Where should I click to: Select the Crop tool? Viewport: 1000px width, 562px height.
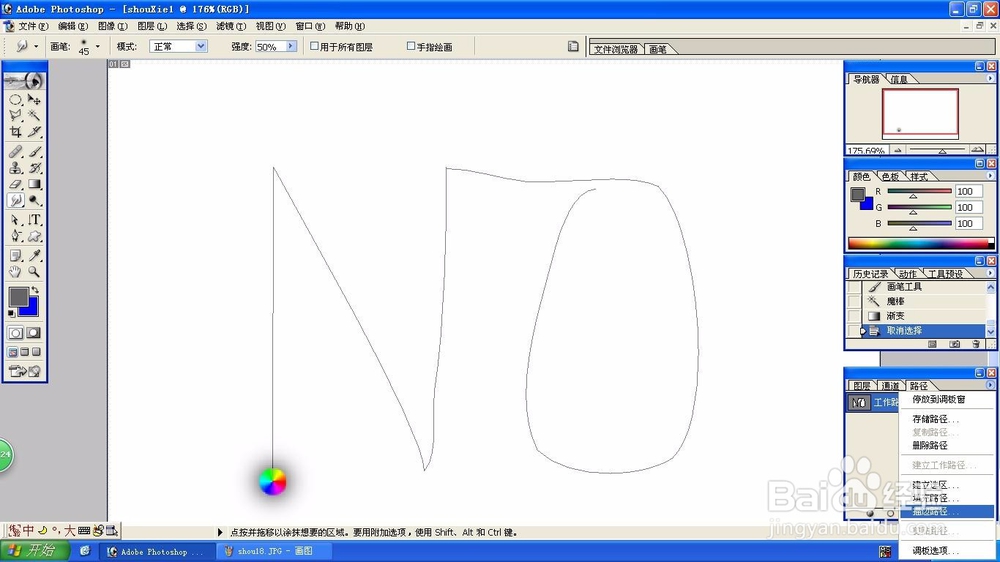tap(15, 131)
